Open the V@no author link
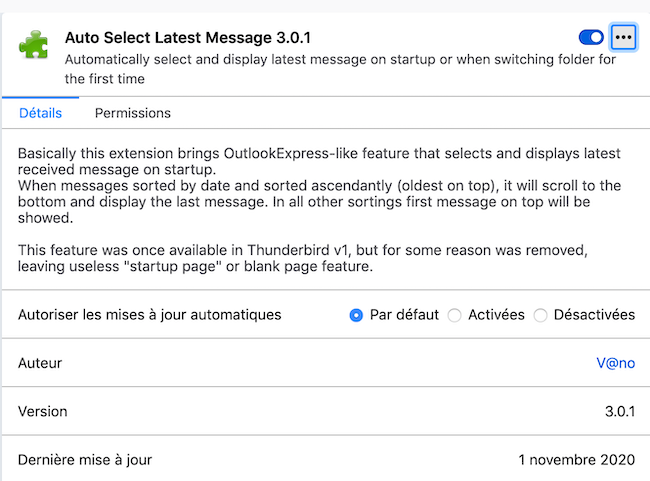This screenshot has width=650, height=481. point(615,363)
